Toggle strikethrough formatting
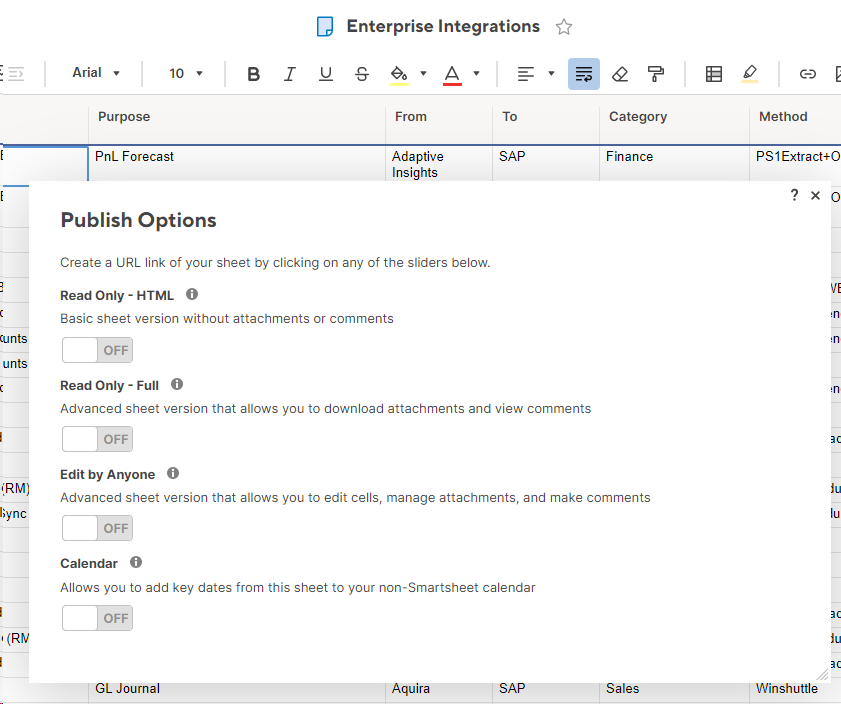The image size is (841, 704). point(362,74)
